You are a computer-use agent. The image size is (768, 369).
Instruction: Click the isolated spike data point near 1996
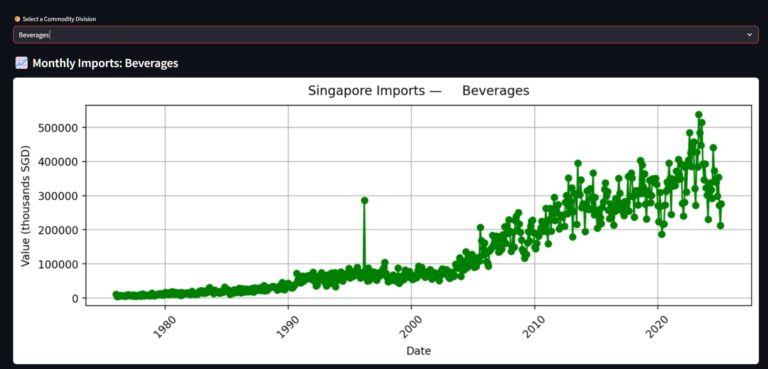point(364,200)
